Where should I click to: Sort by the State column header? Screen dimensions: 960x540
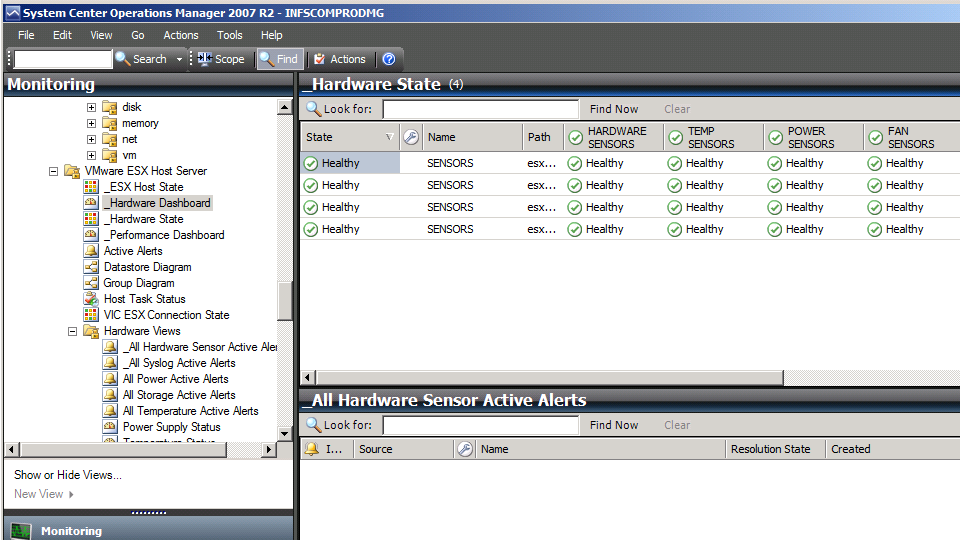[350, 137]
